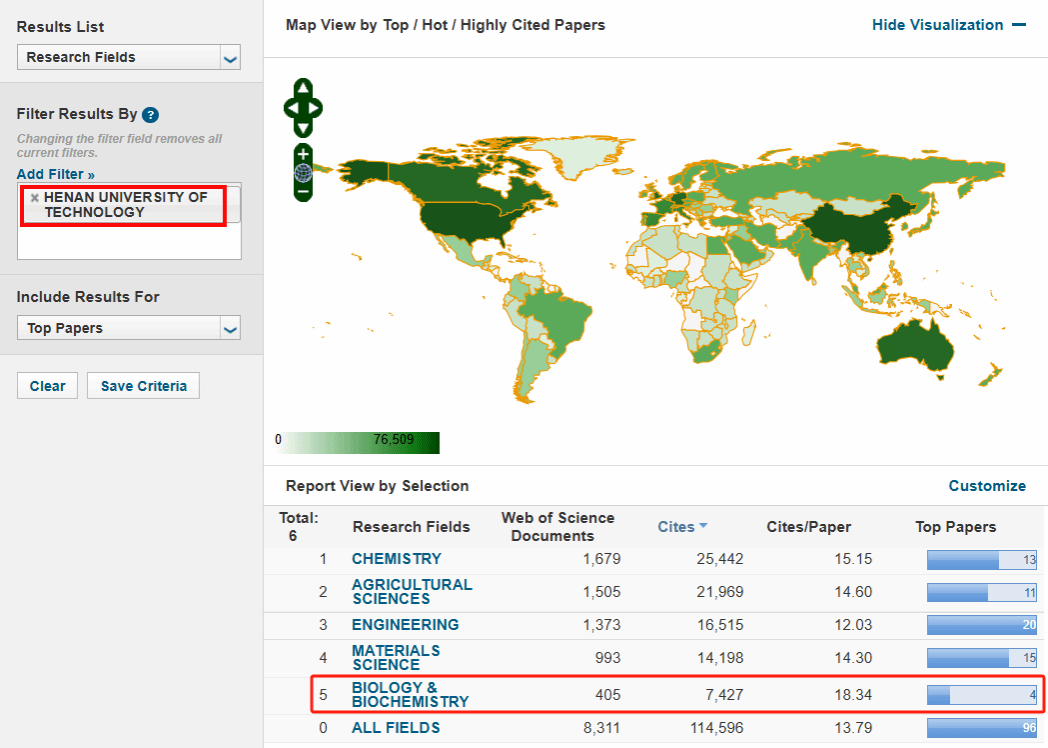Click the Add Filter link

coord(55,174)
